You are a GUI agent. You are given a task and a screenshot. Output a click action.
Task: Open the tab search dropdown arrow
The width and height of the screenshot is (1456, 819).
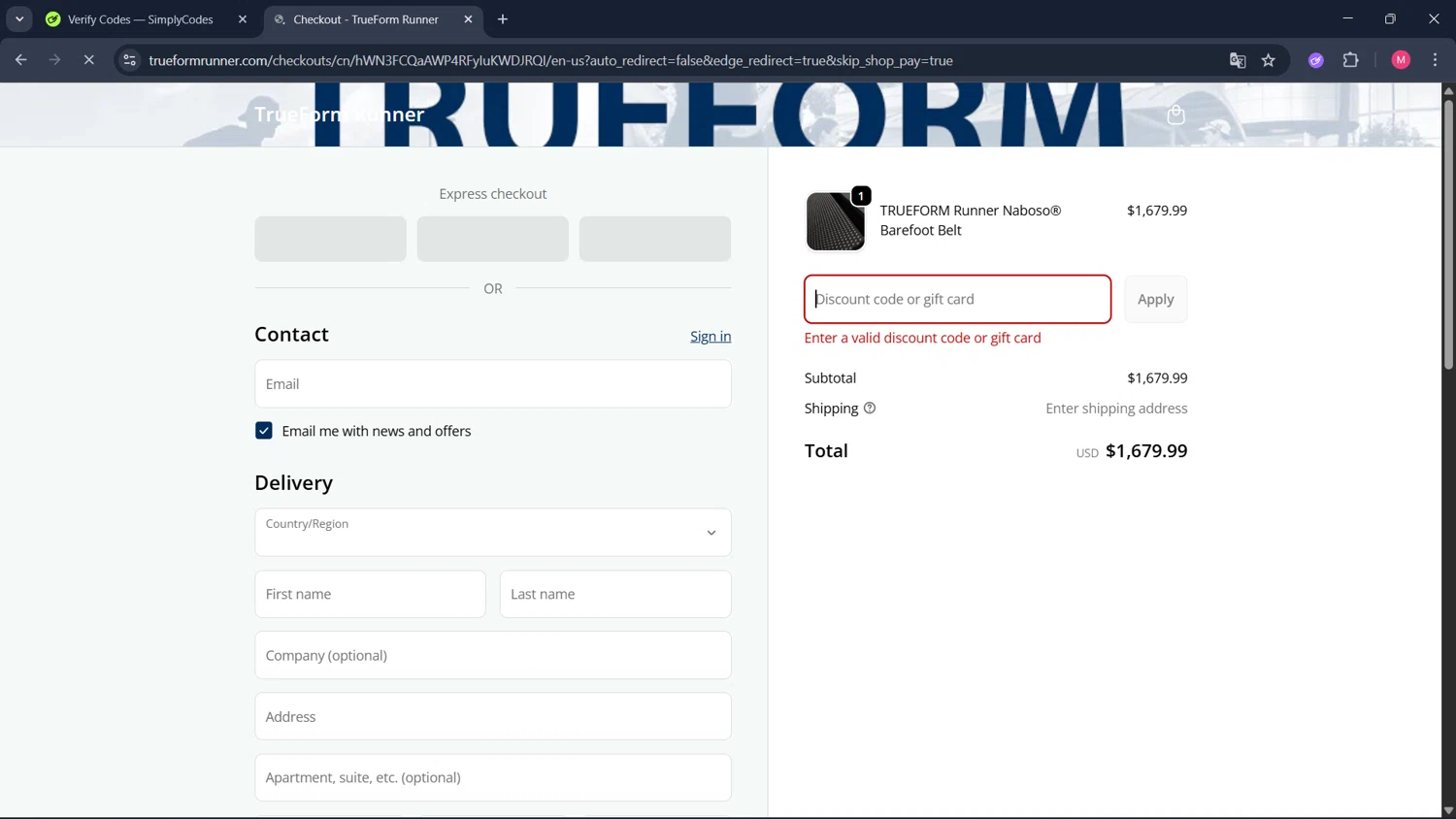(19, 19)
